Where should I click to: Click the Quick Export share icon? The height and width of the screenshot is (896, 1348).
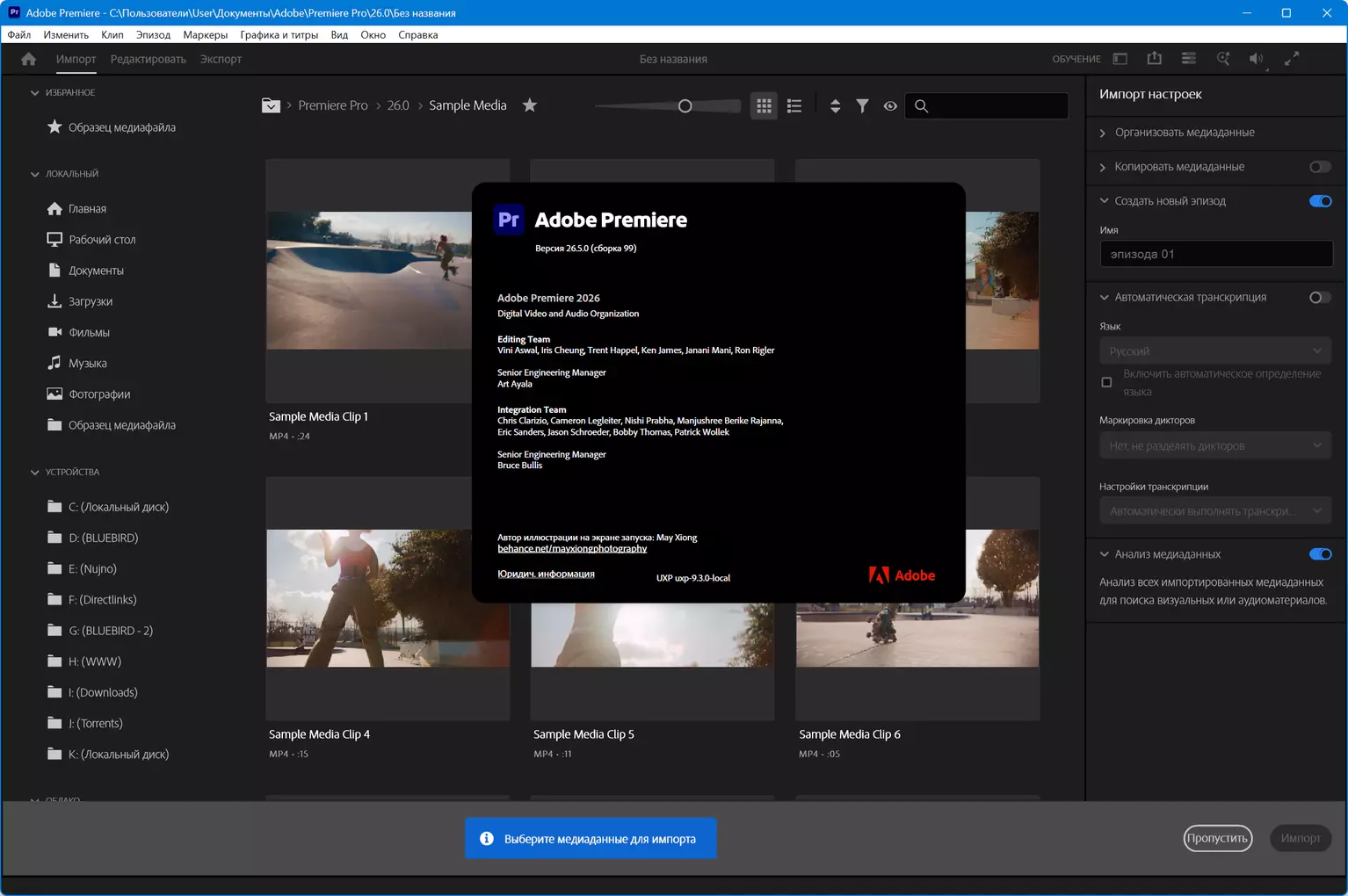pos(1155,58)
